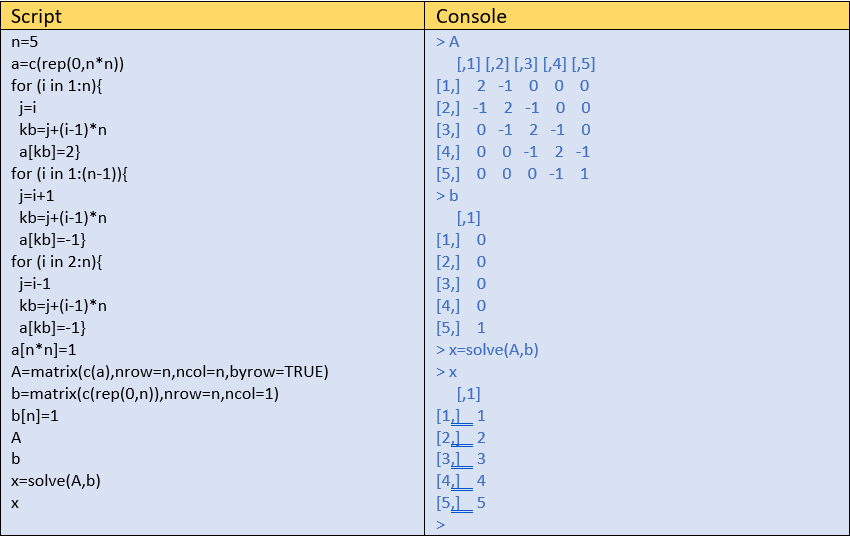Select the a[n*n]=1 script line
Image resolution: width=850 pixels, height=537 pixels.
[44, 349]
